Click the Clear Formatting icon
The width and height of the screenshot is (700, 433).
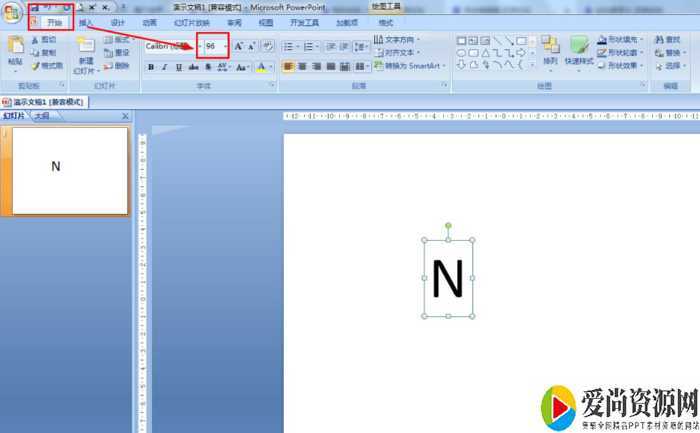pos(268,46)
